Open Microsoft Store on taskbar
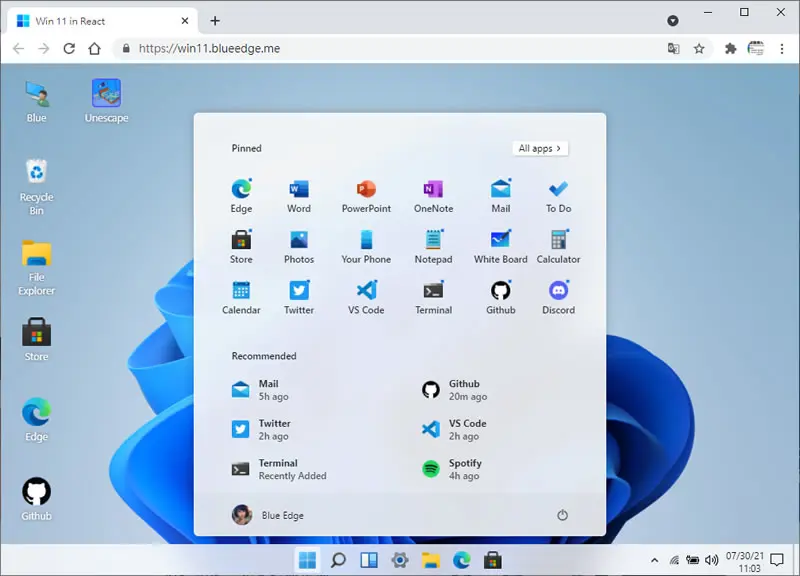The height and width of the screenshot is (576, 800). [x=492, y=560]
